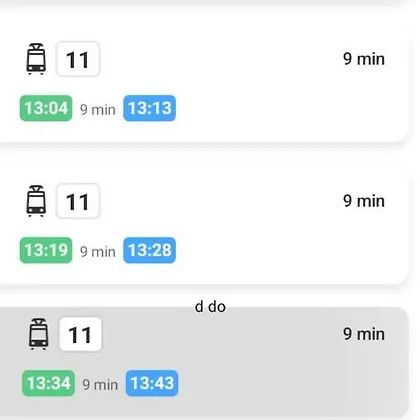Select line 11 badge in first card
The height and width of the screenshot is (420, 420).
click(78, 59)
